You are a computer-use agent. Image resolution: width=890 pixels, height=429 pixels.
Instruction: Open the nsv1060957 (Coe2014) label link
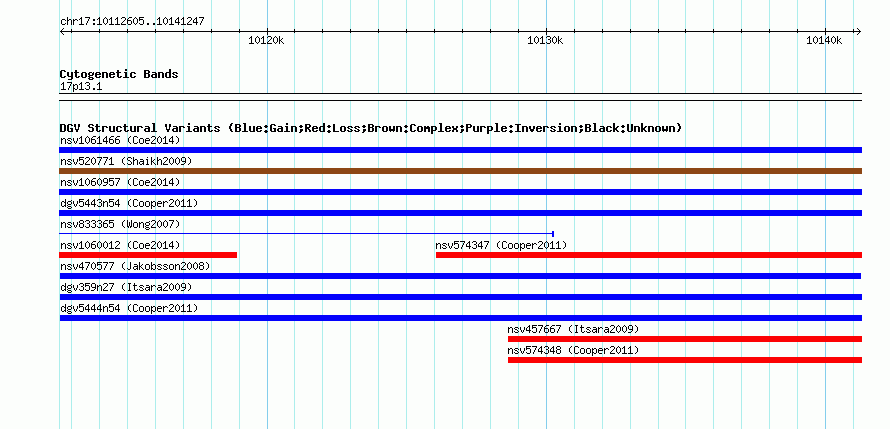[x=120, y=182]
